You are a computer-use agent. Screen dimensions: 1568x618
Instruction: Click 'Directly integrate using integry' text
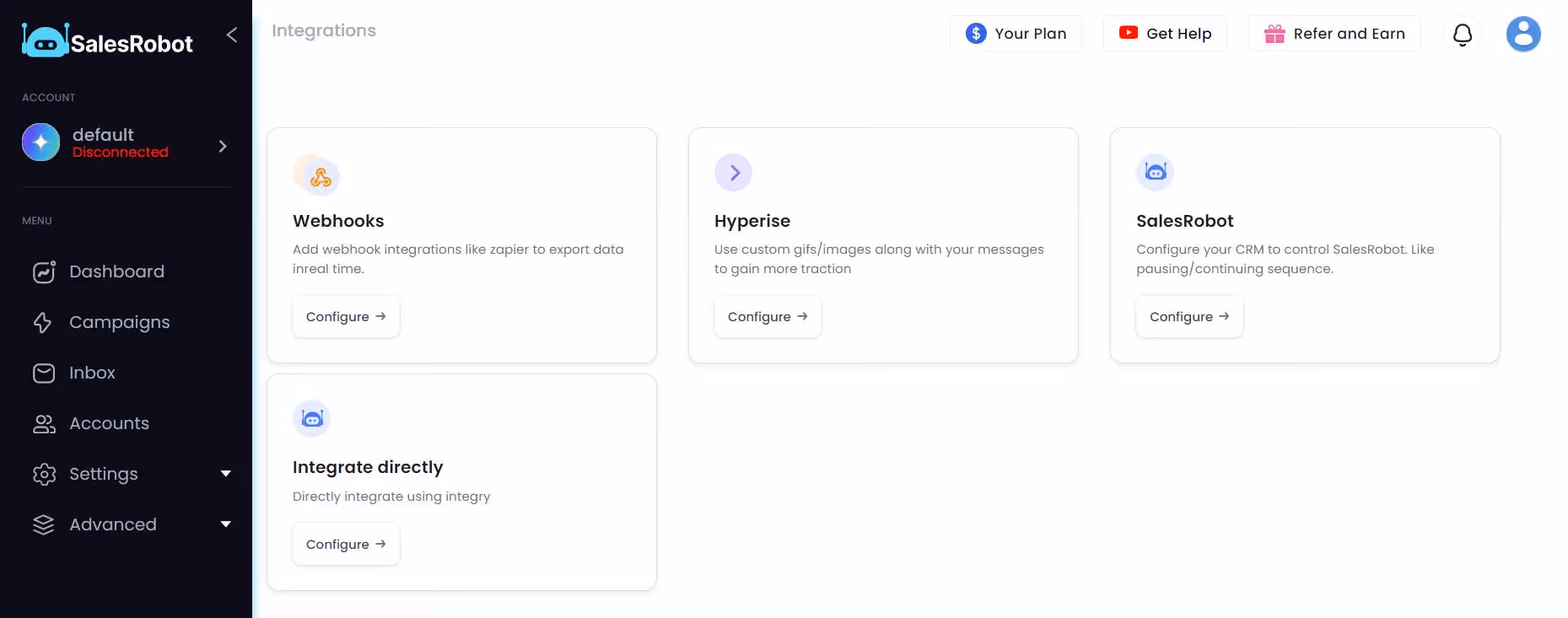tap(391, 497)
